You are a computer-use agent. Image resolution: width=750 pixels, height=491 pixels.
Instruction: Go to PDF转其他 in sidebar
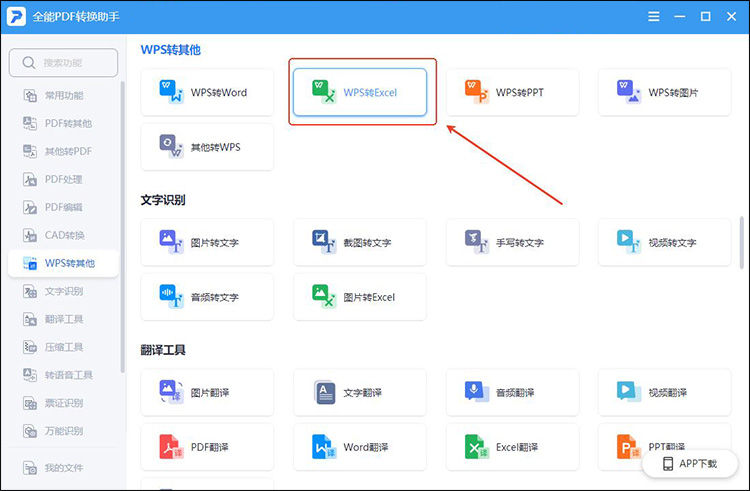pyautogui.click(x=63, y=123)
